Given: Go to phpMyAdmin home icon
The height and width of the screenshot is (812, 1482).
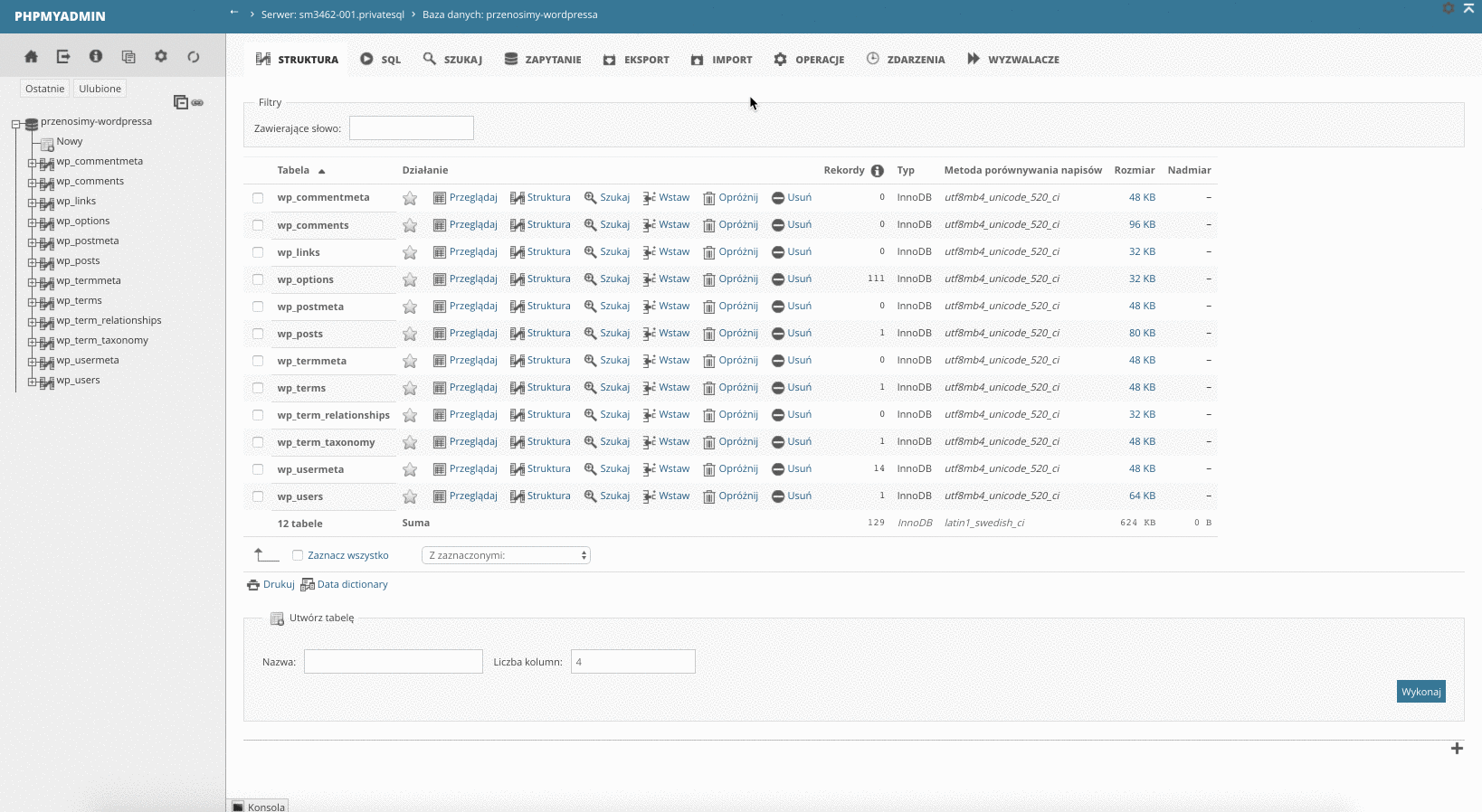Looking at the screenshot, I should pyautogui.click(x=31, y=56).
